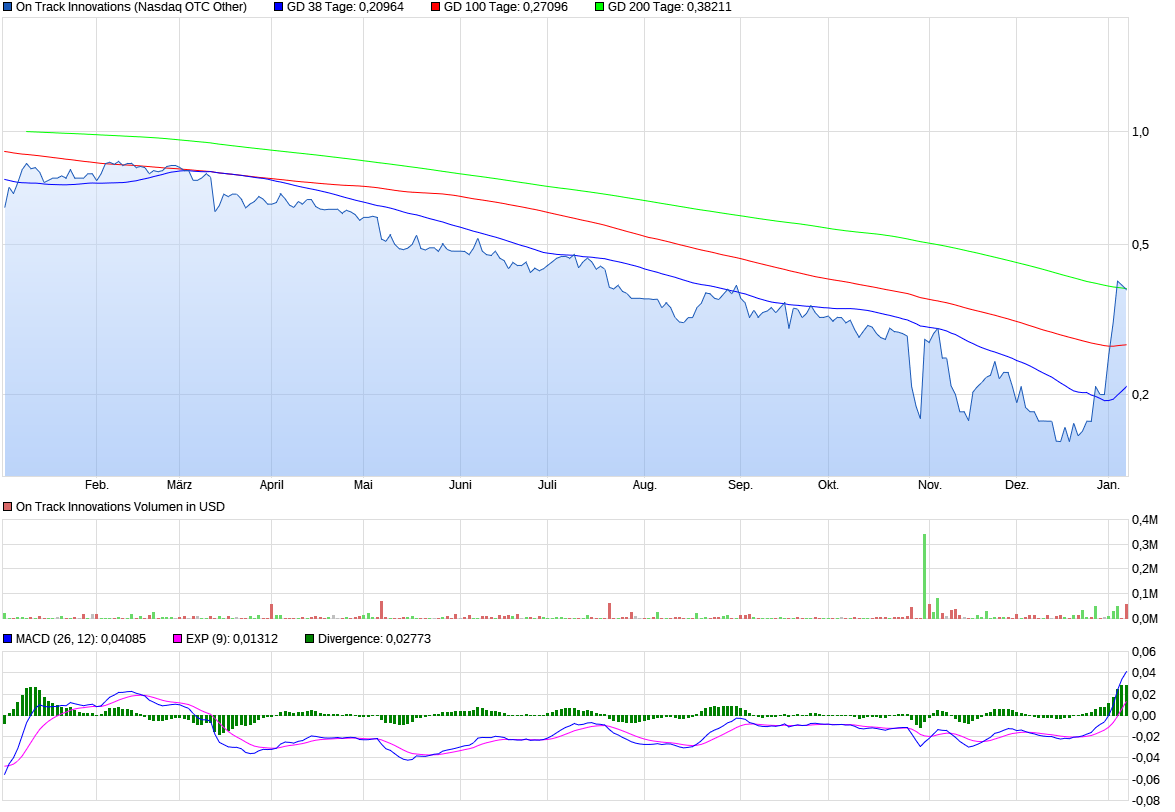Select 'On Track Innovations Volumen in USD' label
This screenshot has width=1175, height=812.
tap(120, 507)
